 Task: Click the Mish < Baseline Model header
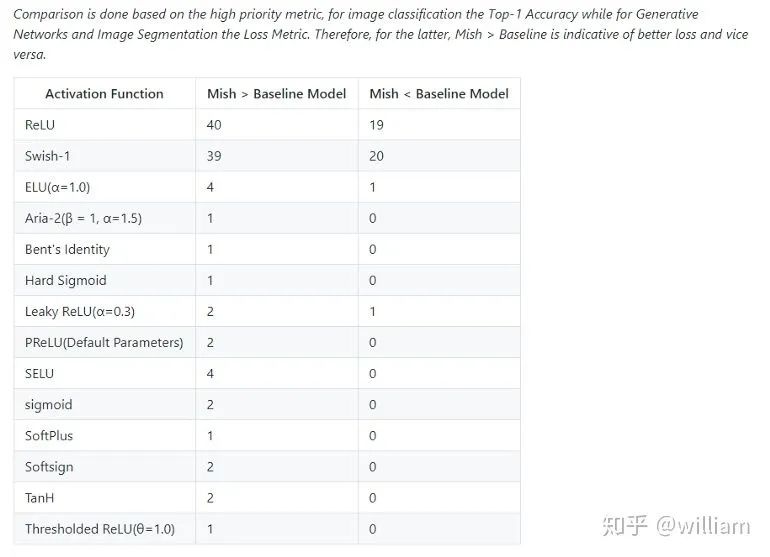point(439,94)
